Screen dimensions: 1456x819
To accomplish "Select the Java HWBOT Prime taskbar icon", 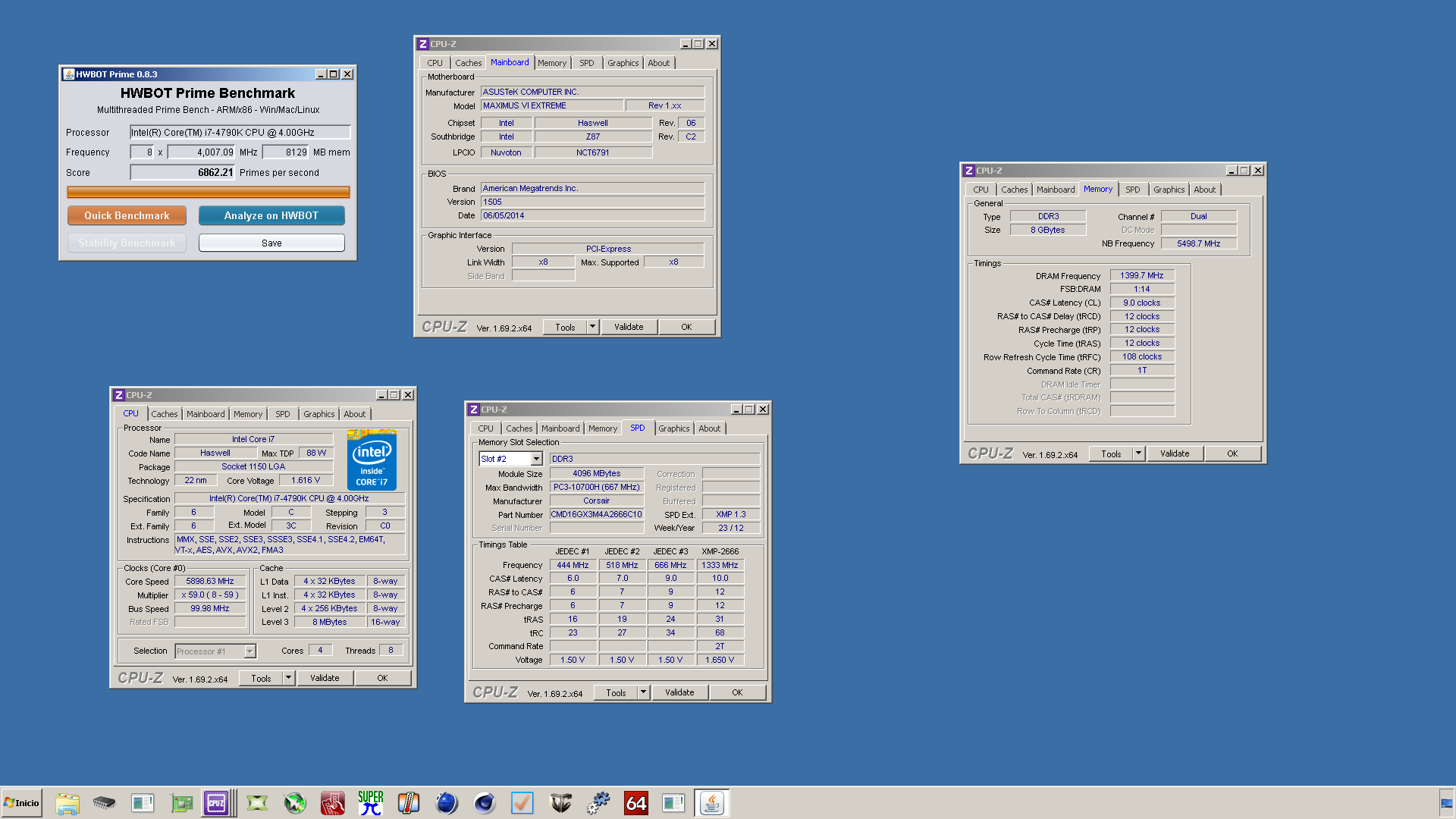I will coord(712,803).
